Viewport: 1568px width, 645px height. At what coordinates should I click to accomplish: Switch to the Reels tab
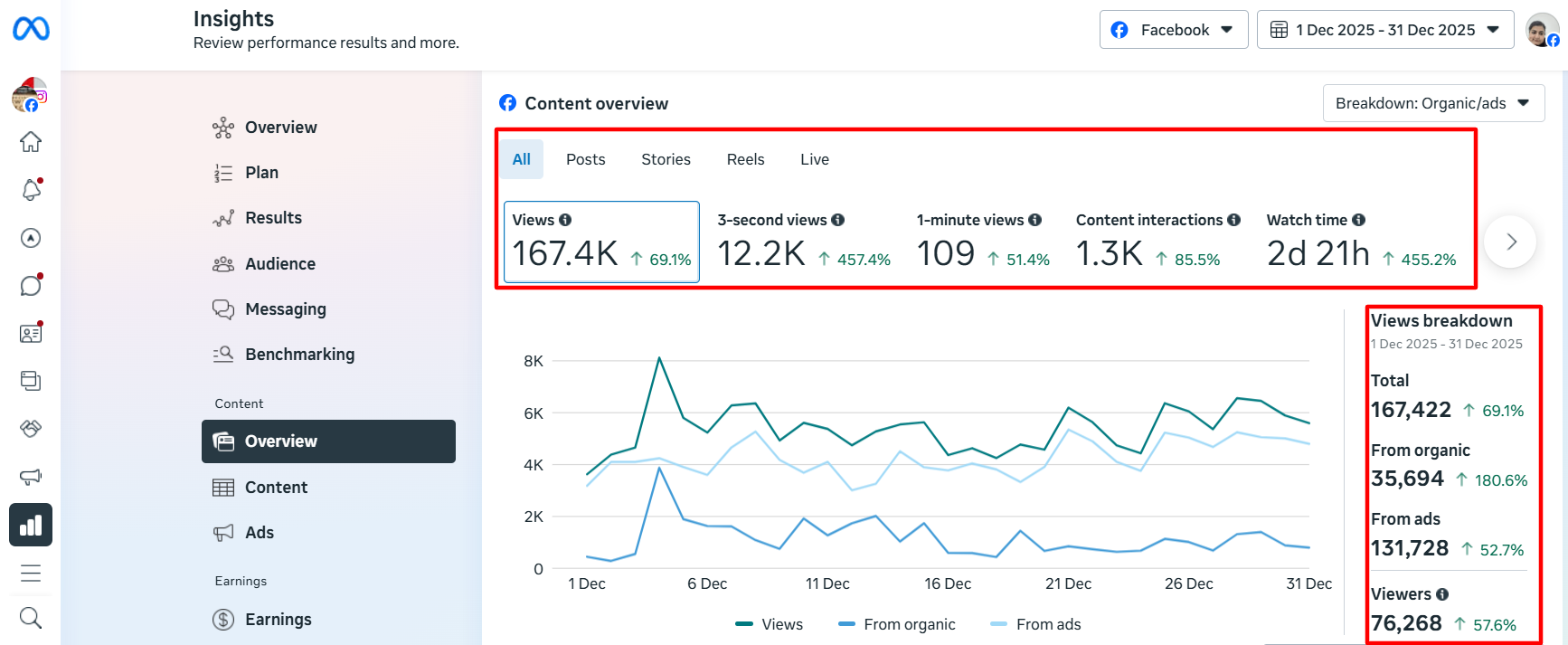click(x=745, y=159)
